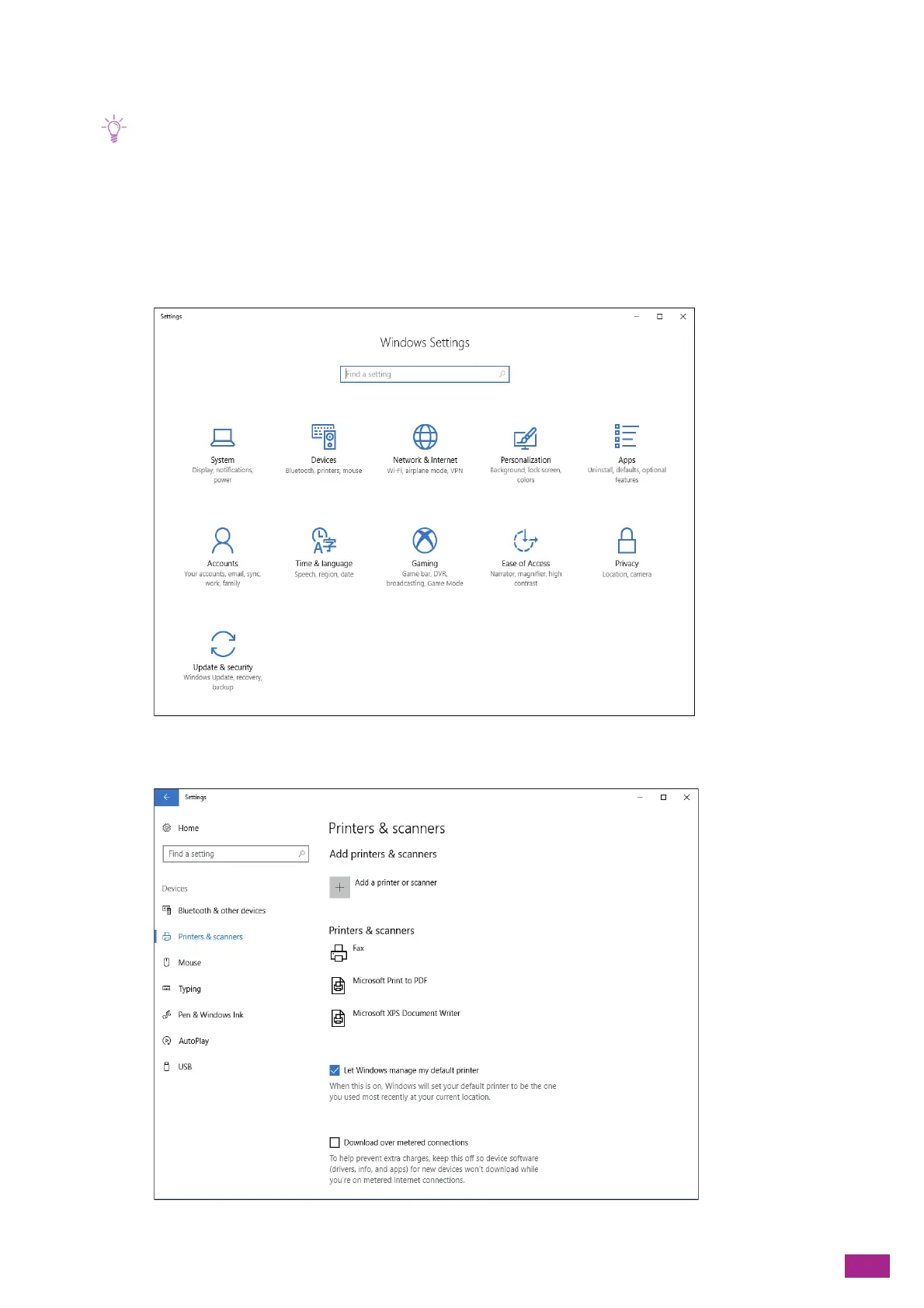Viewport: 924px width, 1308px height.
Task: Open the USB settings page
Action: coord(177,1066)
